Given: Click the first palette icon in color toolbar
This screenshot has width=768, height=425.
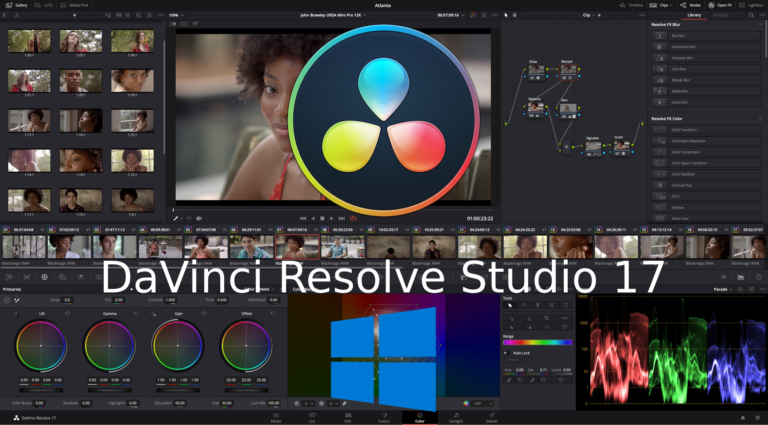Looking at the screenshot, I should point(9,277).
